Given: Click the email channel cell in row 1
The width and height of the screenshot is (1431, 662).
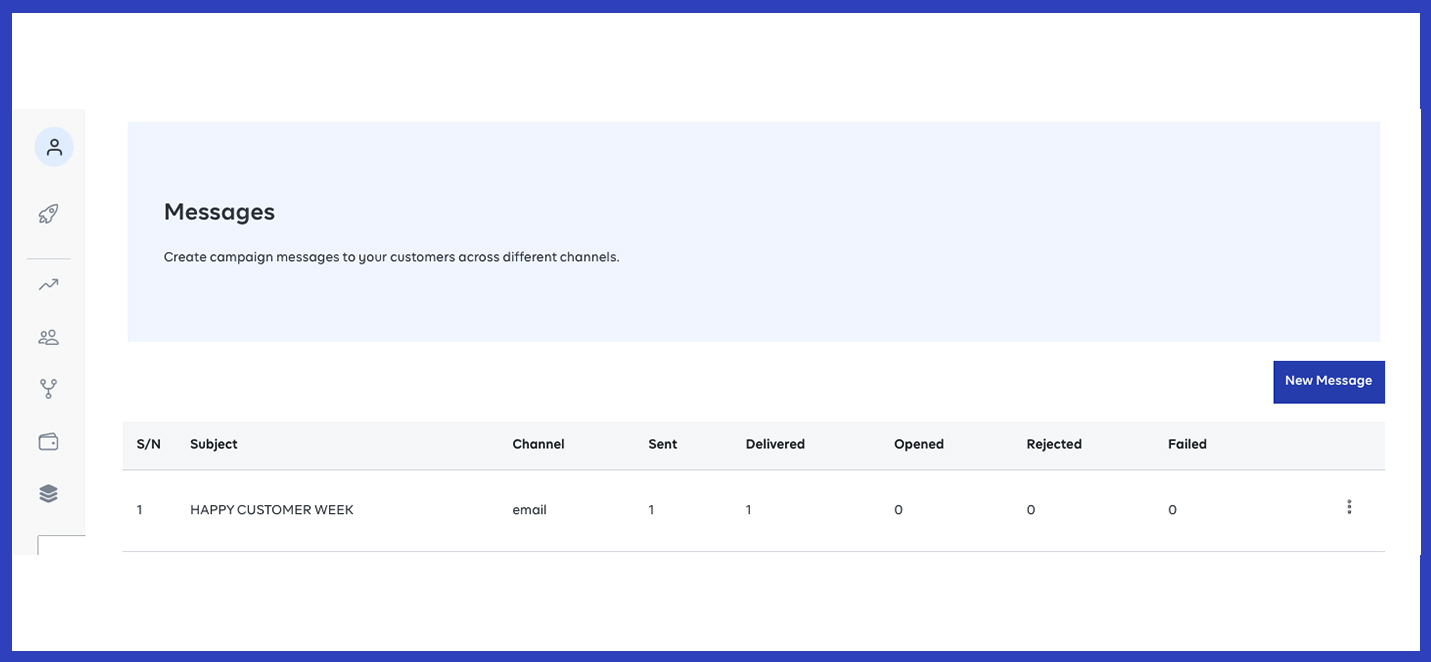Looking at the screenshot, I should pos(529,510).
